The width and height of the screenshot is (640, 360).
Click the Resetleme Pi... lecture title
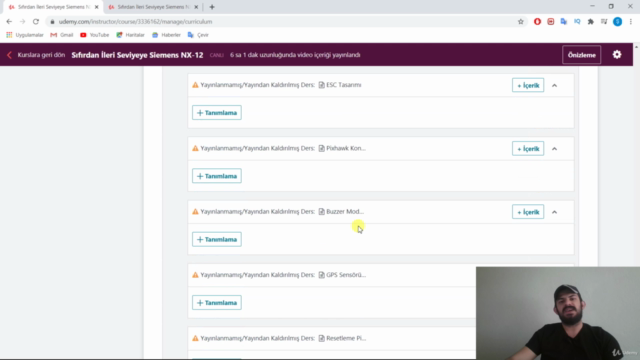click(x=346, y=338)
